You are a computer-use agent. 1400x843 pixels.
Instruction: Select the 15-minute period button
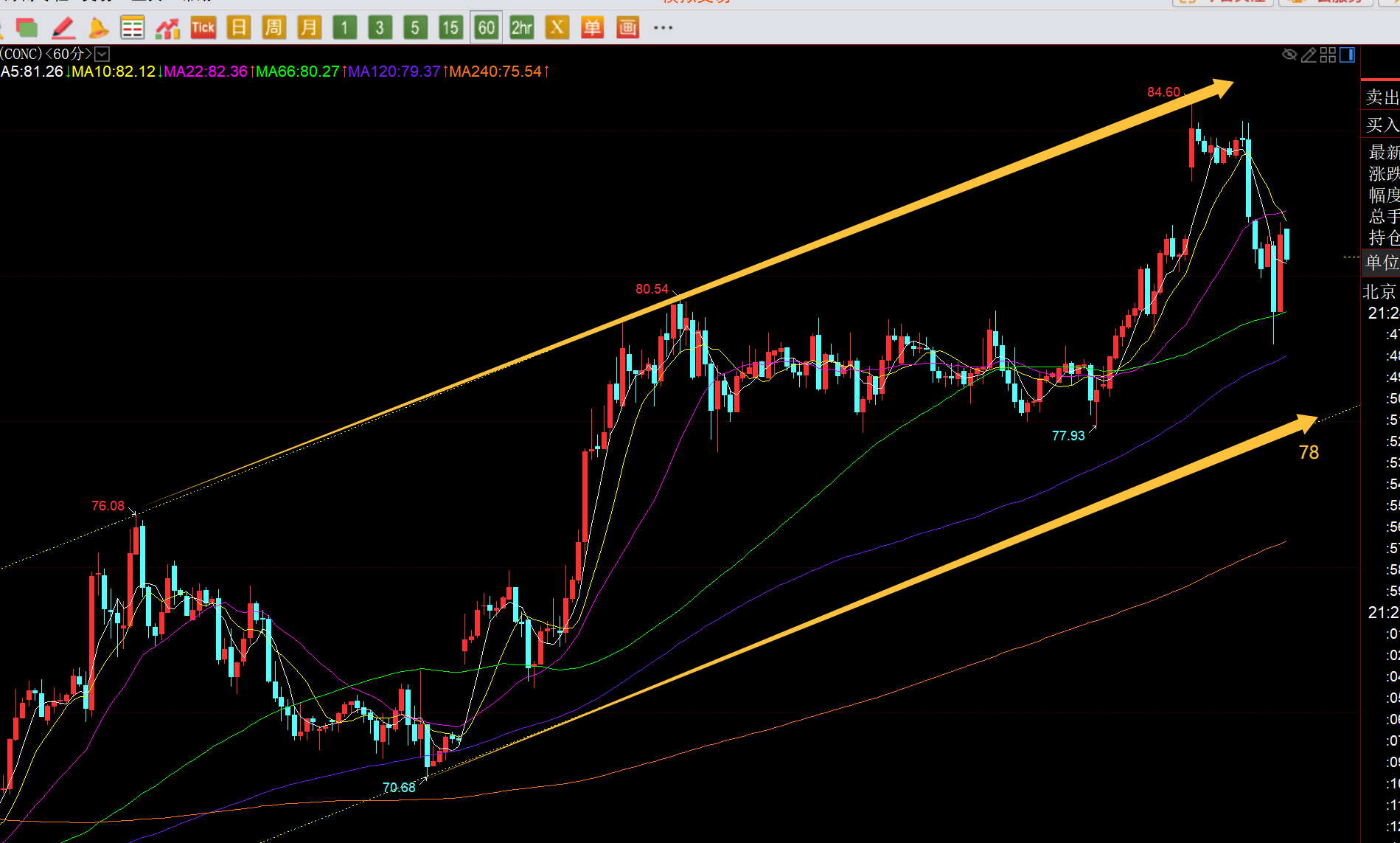click(x=450, y=28)
